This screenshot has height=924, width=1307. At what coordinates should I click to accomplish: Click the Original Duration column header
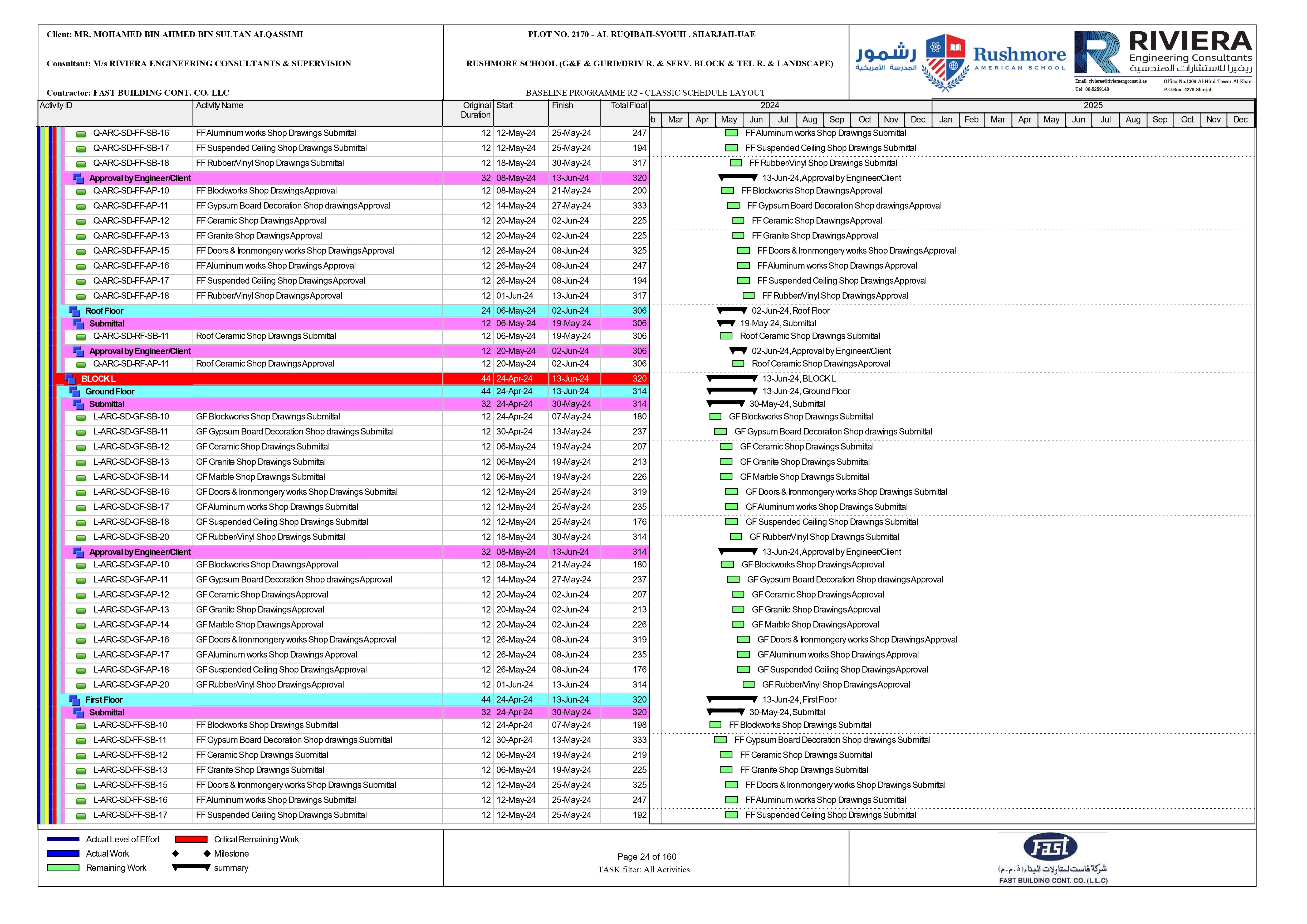tap(468, 113)
